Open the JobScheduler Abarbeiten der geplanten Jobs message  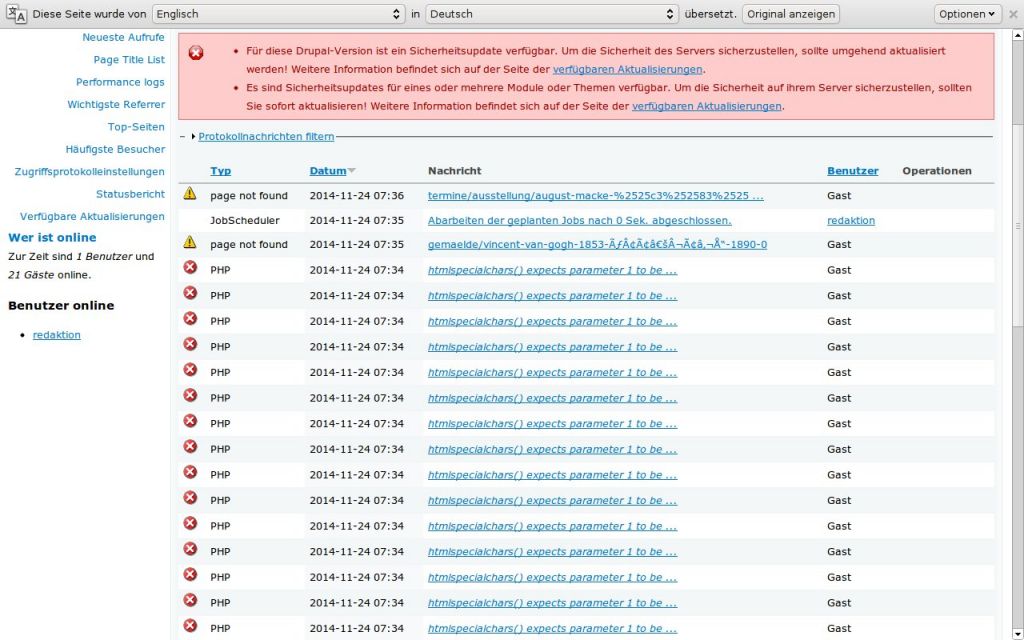579,220
